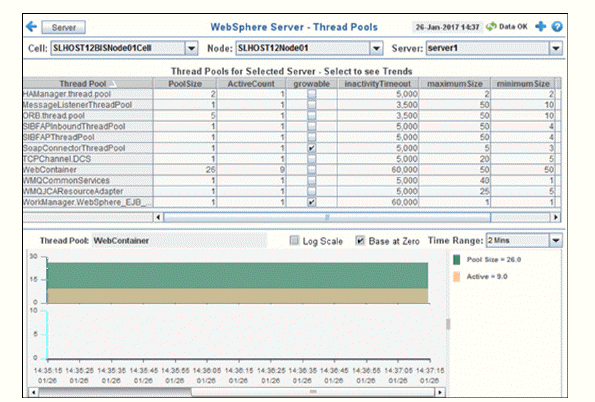Screen dimensions: 595x402
Task: Sort by the Thread Pool column header
Action: click(x=88, y=84)
